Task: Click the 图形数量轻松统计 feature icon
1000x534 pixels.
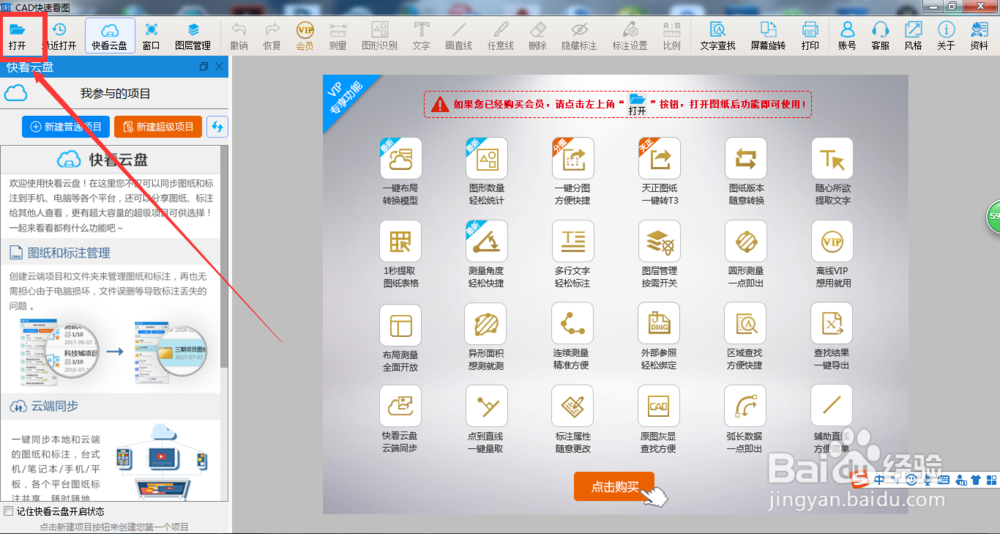Action: (487, 158)
